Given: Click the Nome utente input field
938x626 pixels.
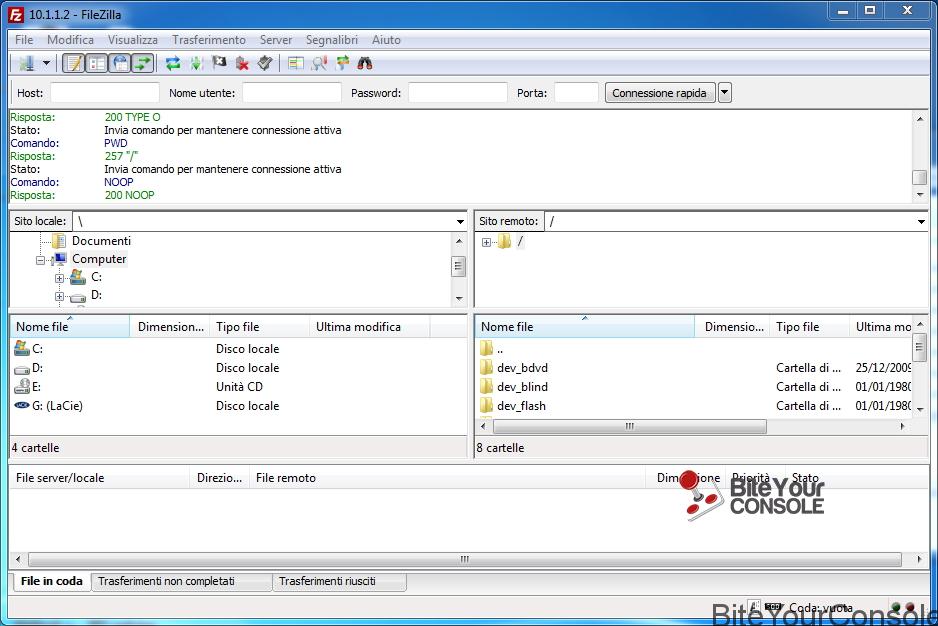Looking at the screenshot, I should tap(292, 93).
